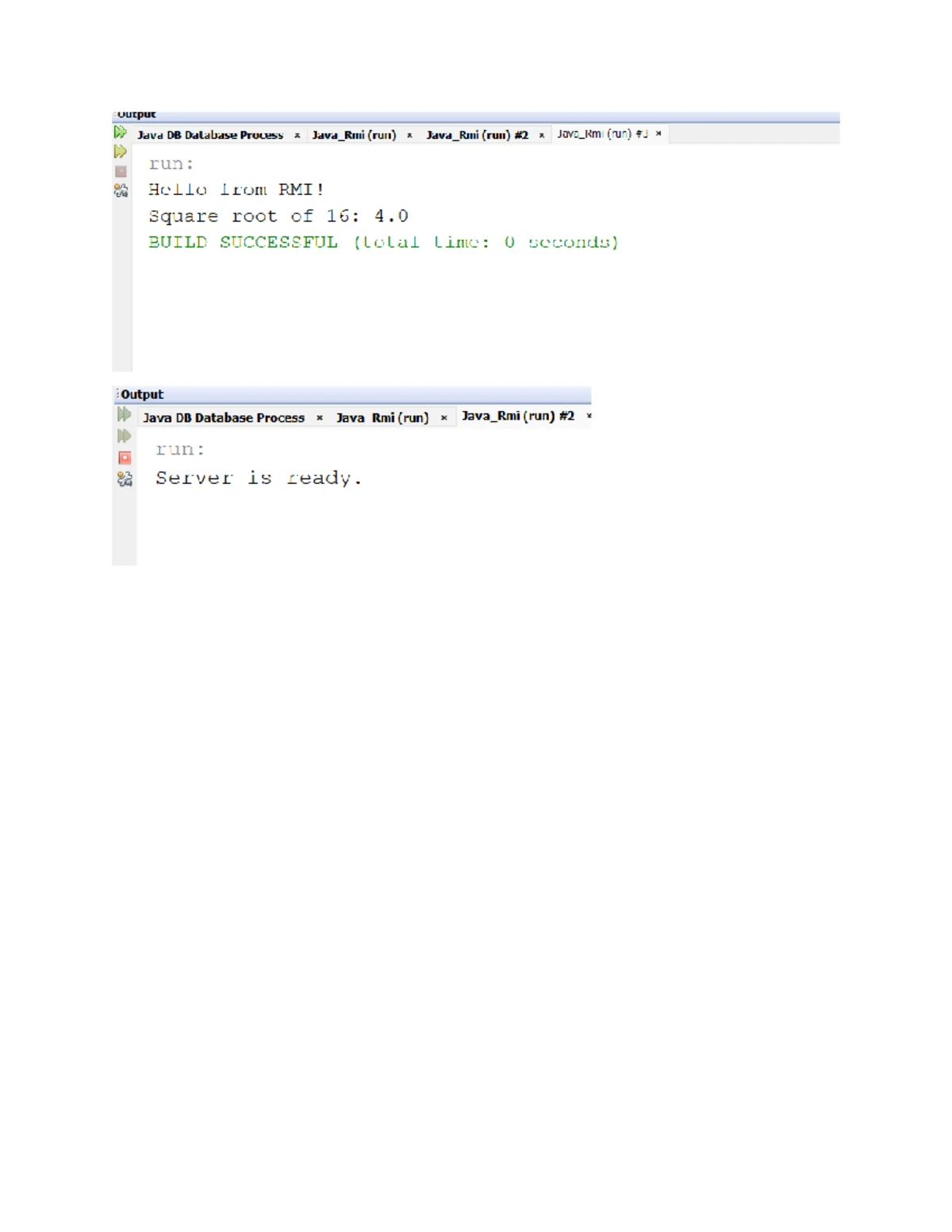Click the Re-run icon in the lower Output panel
The width and height of the screenshot is (952, 1232).
click(x=124, y=414)
